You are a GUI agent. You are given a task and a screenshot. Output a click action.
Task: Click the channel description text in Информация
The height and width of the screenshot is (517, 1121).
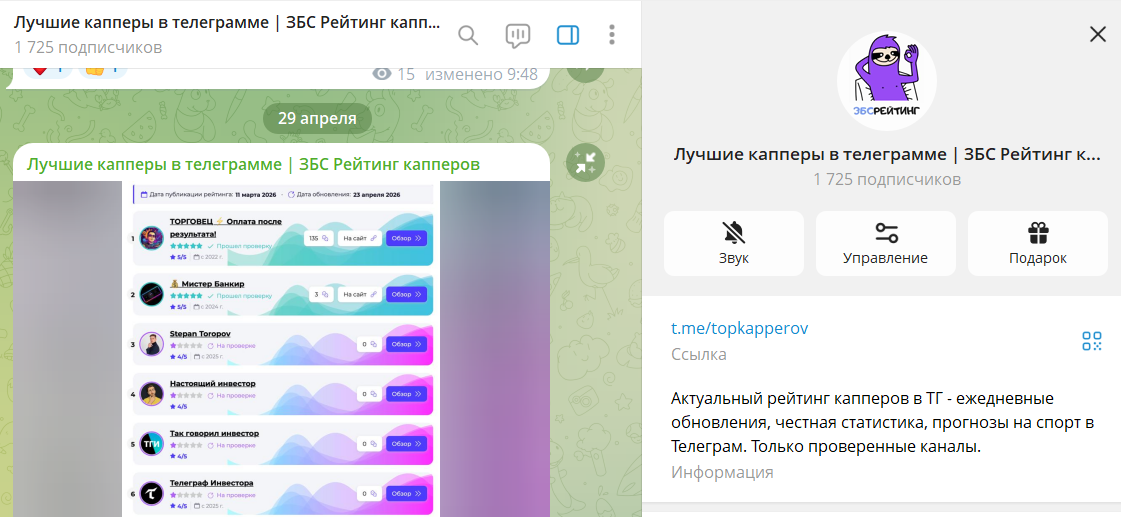(883, 423)
